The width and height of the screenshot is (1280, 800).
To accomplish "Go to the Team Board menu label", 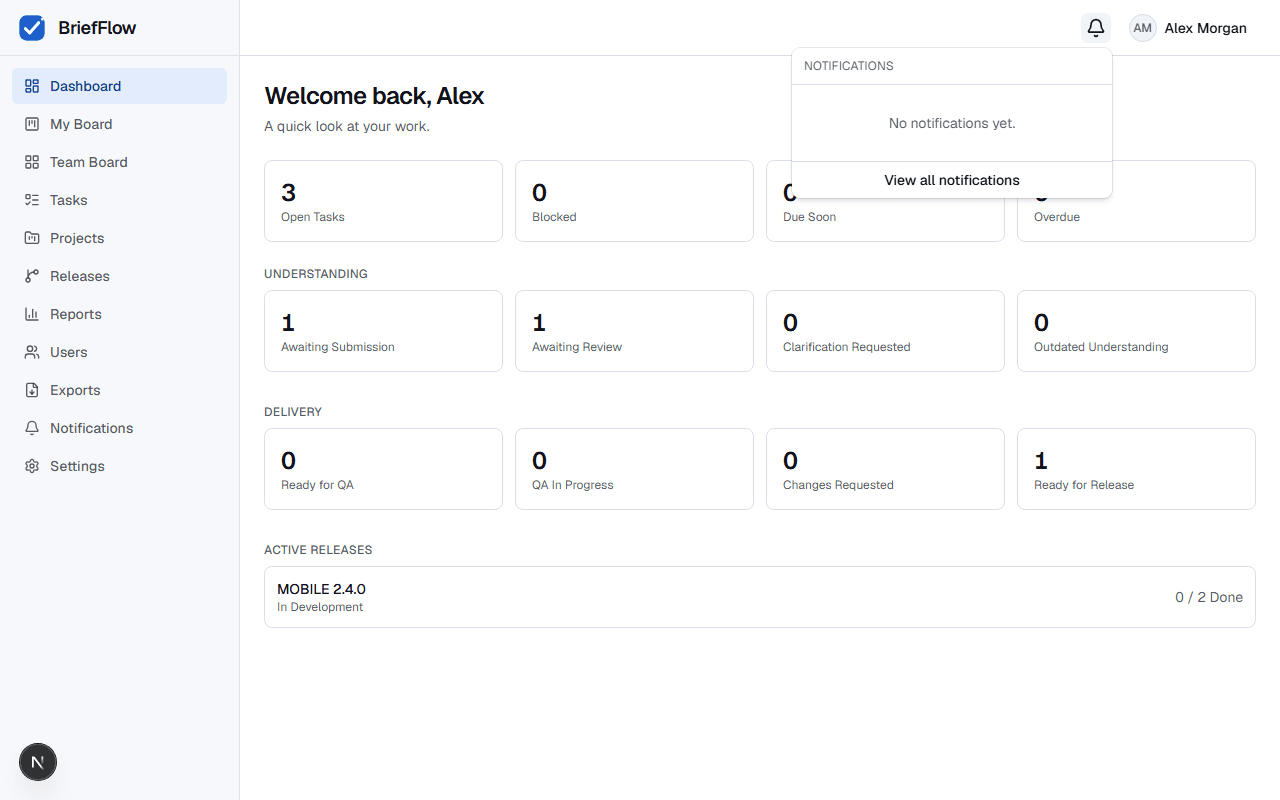I will click(89, 162).
